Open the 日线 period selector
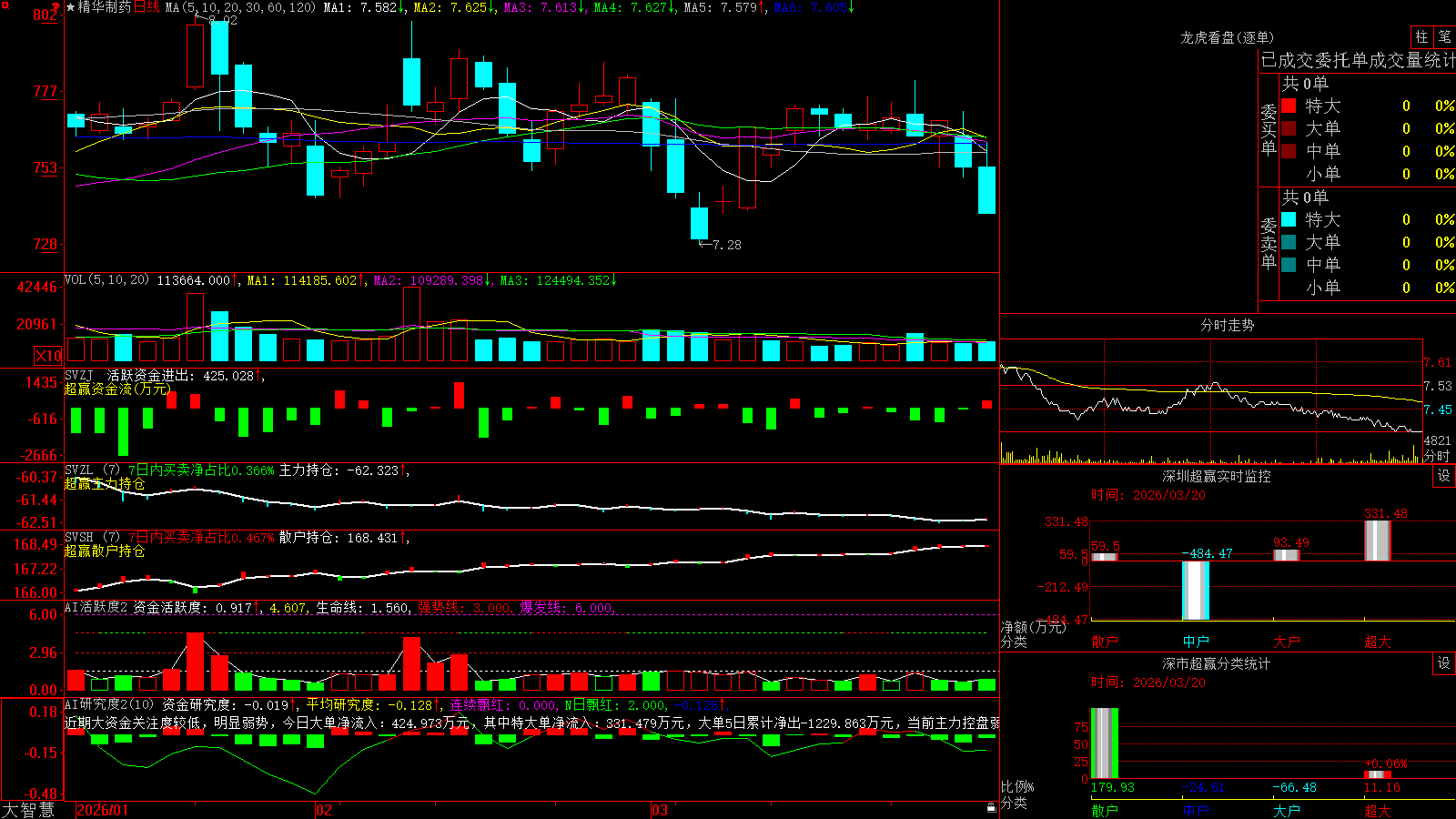 [x=147, y=7]
